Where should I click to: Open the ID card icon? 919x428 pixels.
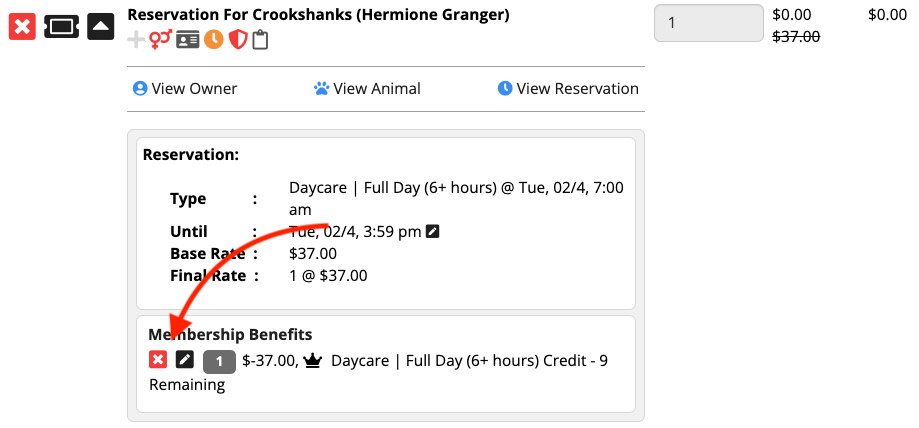[188, 40]
